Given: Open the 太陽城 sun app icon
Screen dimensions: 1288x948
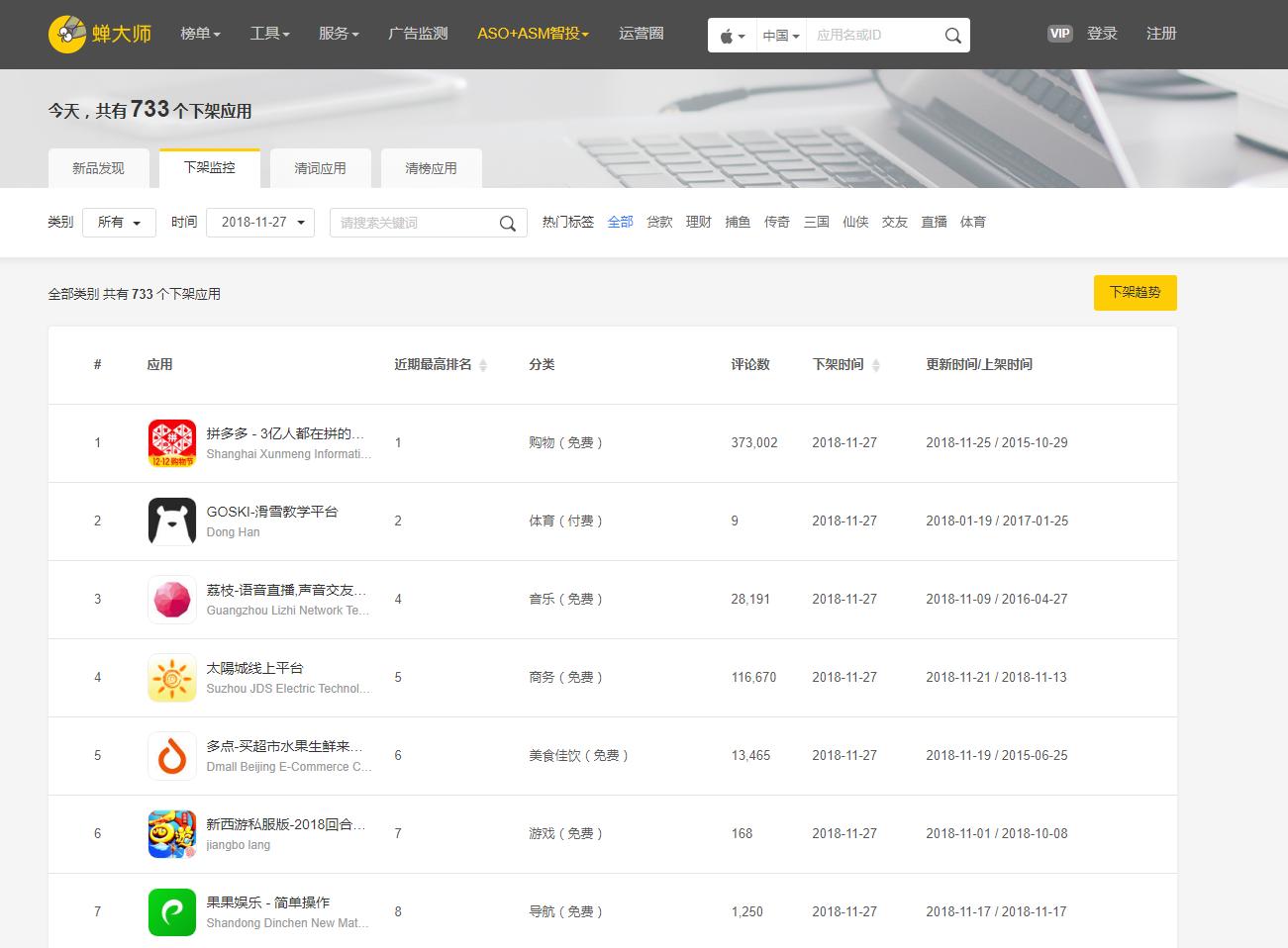Looking at the screenshot, I should tap(172, 678).
